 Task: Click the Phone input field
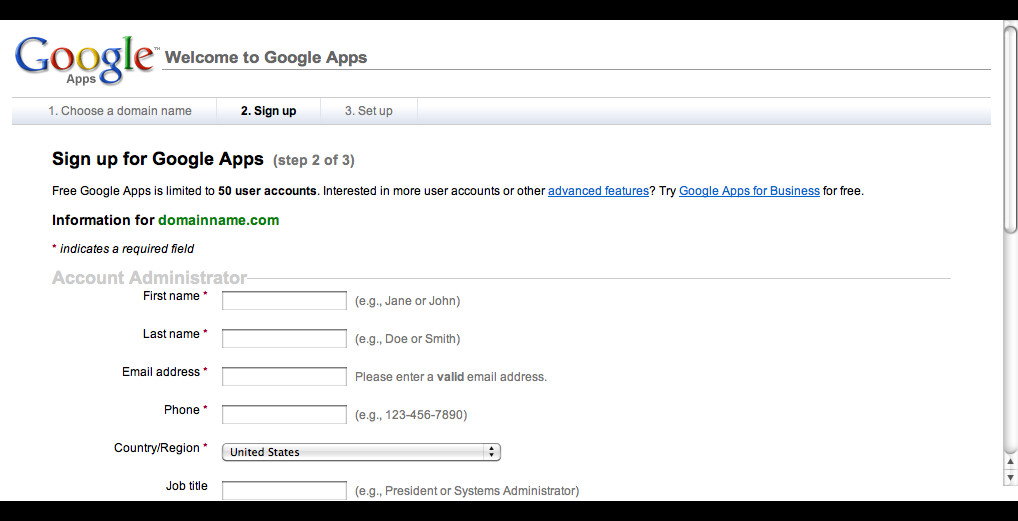[284, 414]
